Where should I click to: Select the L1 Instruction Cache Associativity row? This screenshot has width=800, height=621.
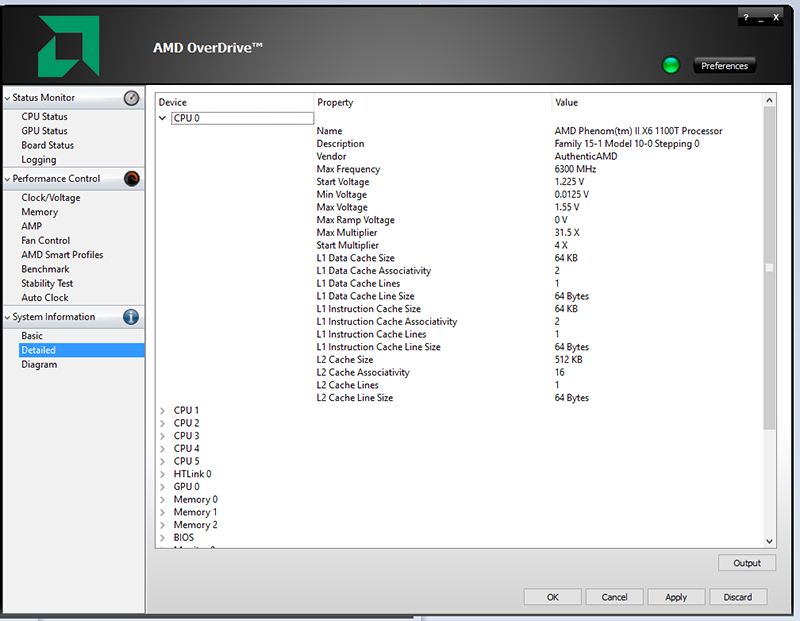point(387,321)
